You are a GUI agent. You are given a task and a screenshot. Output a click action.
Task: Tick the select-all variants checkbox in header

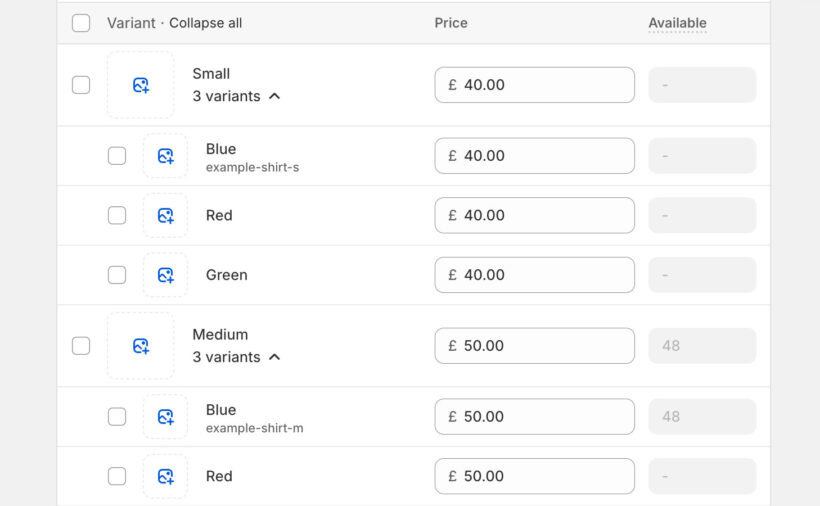tap(81, 23)
